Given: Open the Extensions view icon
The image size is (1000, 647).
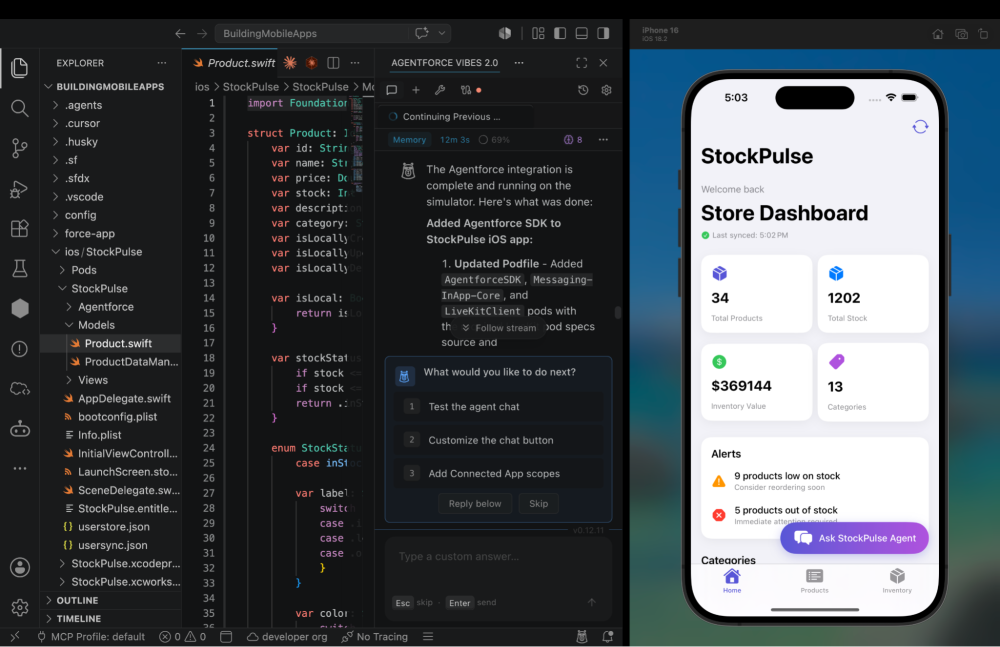Looking at the screenshot, I should click(20, 228).
